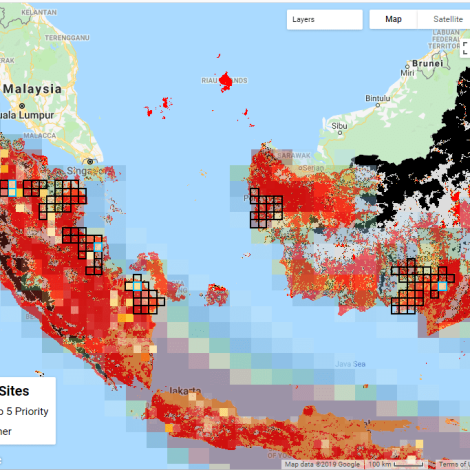Click the Top 5 Priority legend entry
The image size is (470, 470).
click(24, 411)
